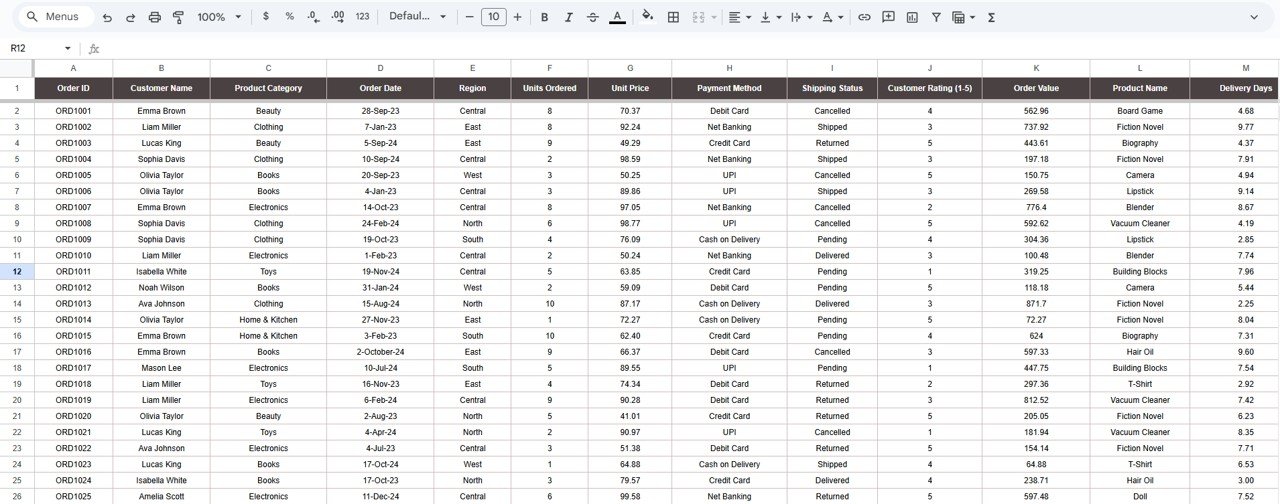
Task: Click the Customer Name header cell
Action: pos(161,88)
